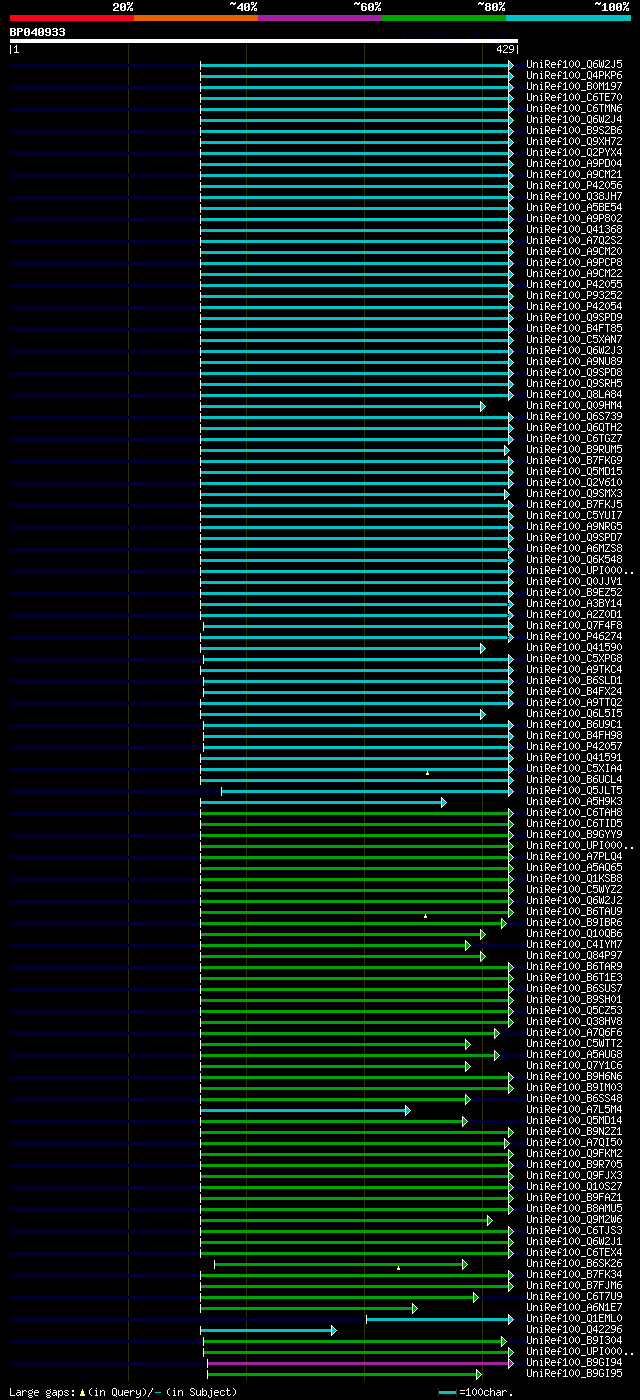Click label UniRef100_A5H9K3
Viewport: 640px width, 1400px height.
click(574, 801)
